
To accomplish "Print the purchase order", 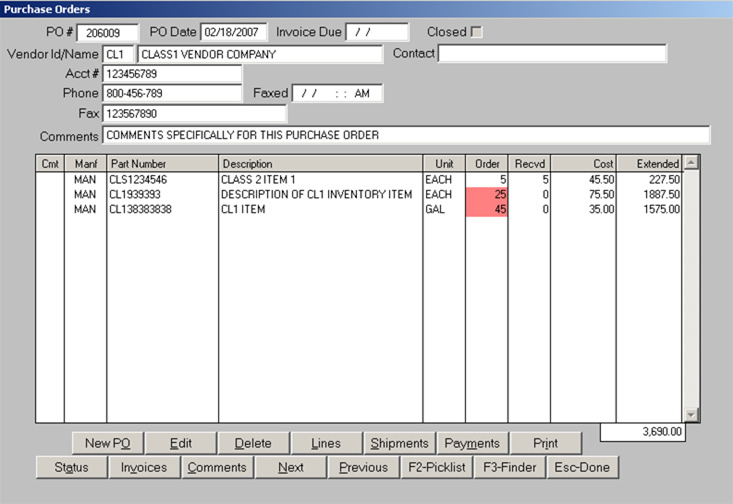I will [x=545, y=443].
